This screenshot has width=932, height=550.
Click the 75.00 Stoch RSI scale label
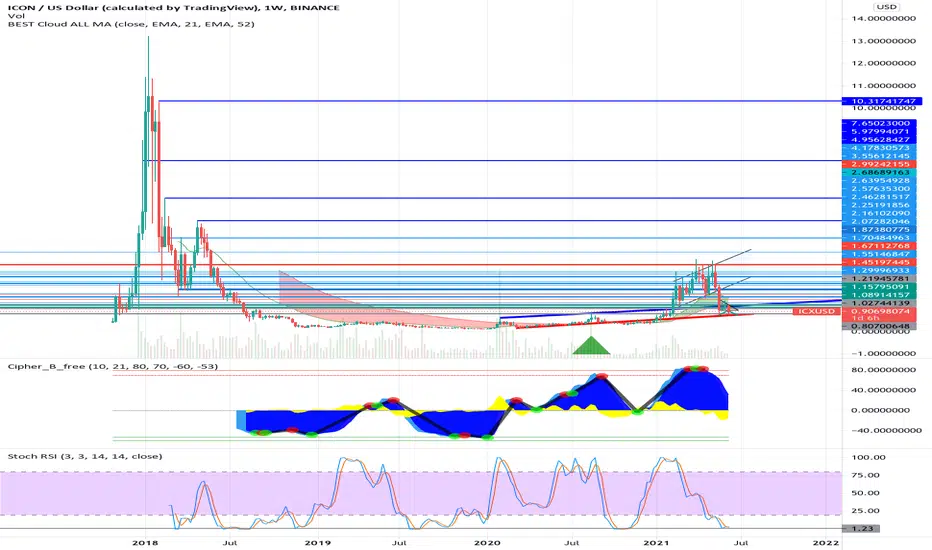(x=865, y=475)
